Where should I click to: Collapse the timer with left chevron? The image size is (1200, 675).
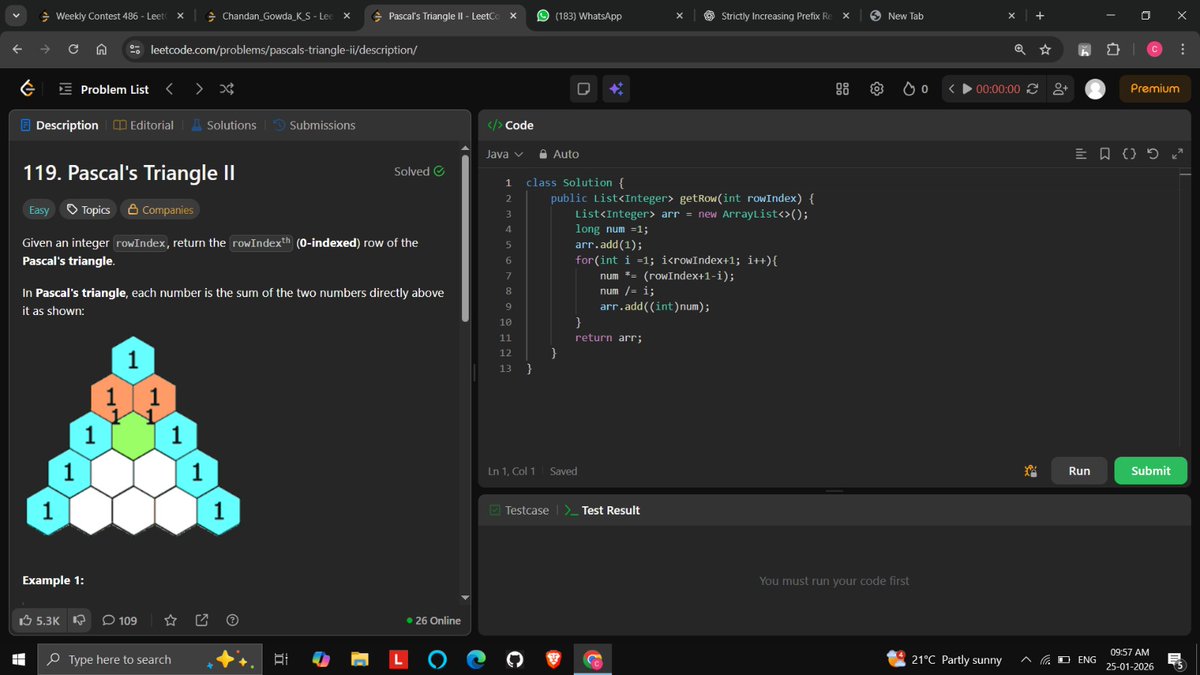click(951, 89)
